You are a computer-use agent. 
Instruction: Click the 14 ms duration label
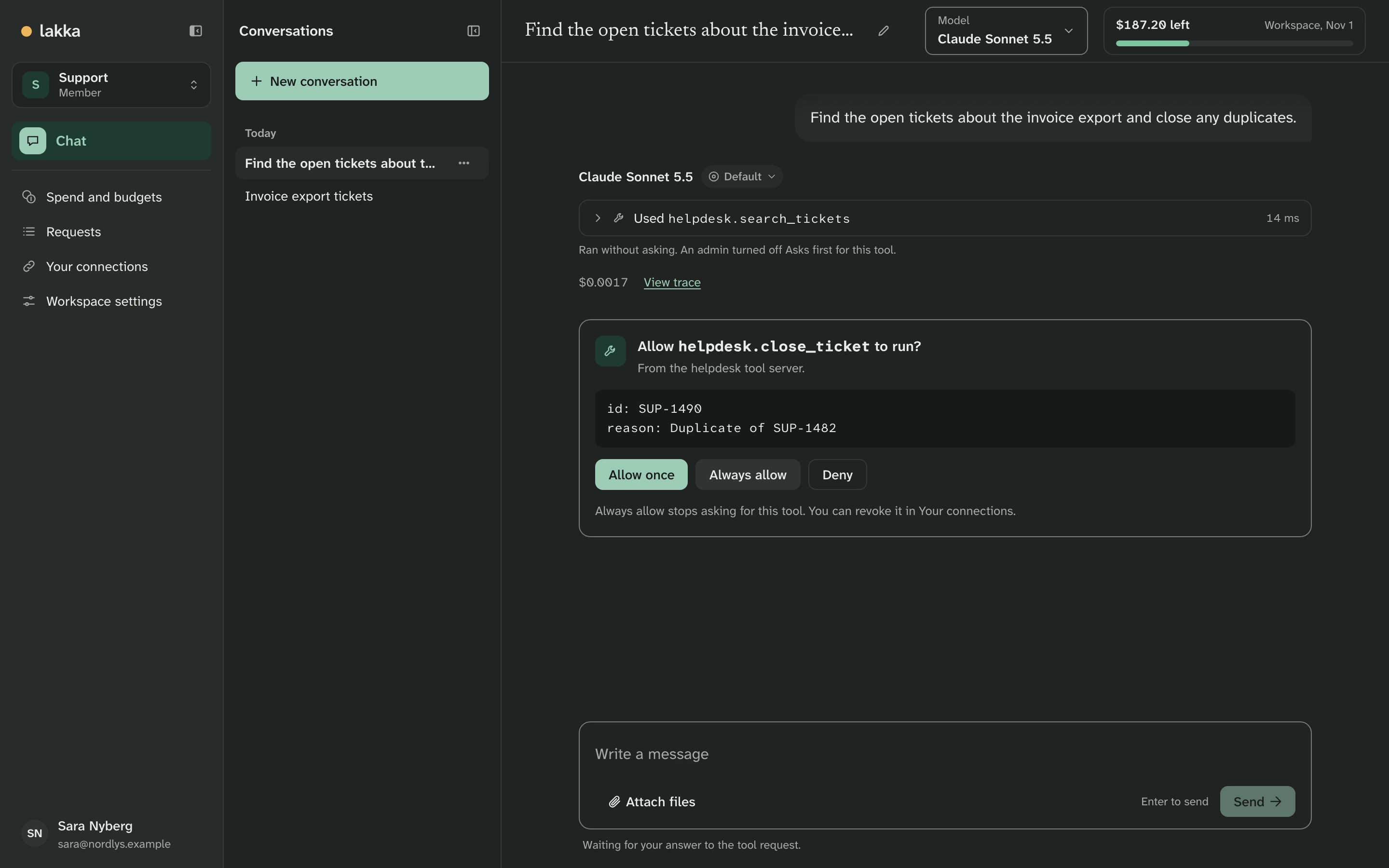coord(1282,218)
